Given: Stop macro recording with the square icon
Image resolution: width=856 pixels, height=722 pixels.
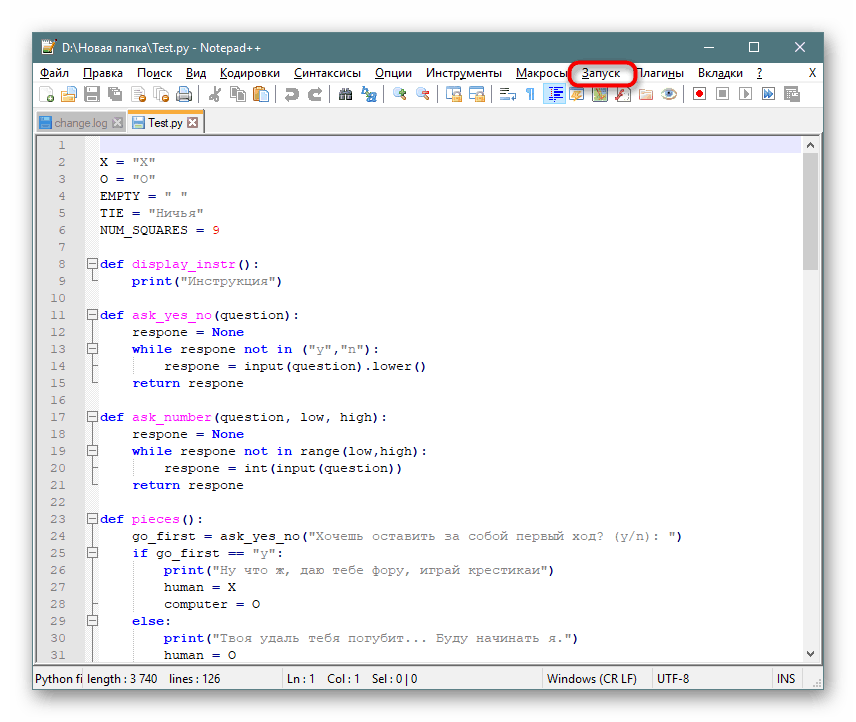Looking at the screenshot, I should (722, 94).
